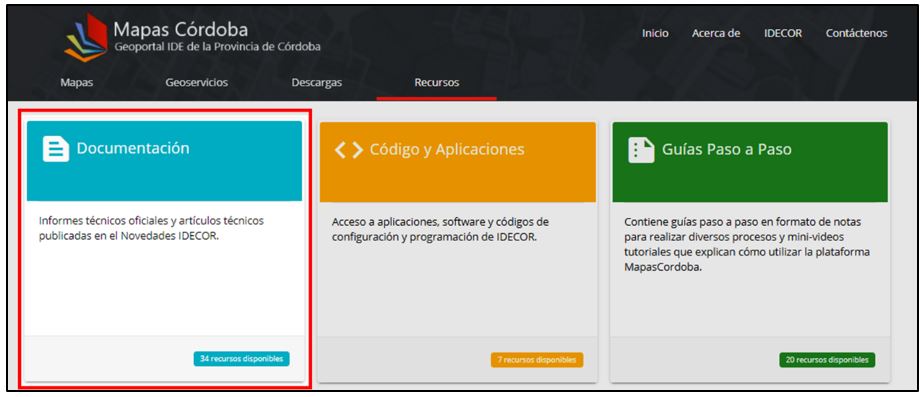The image size is (921, 397).
Task: Open the Código y Aplicaciones card title
Action: point(447,150)
